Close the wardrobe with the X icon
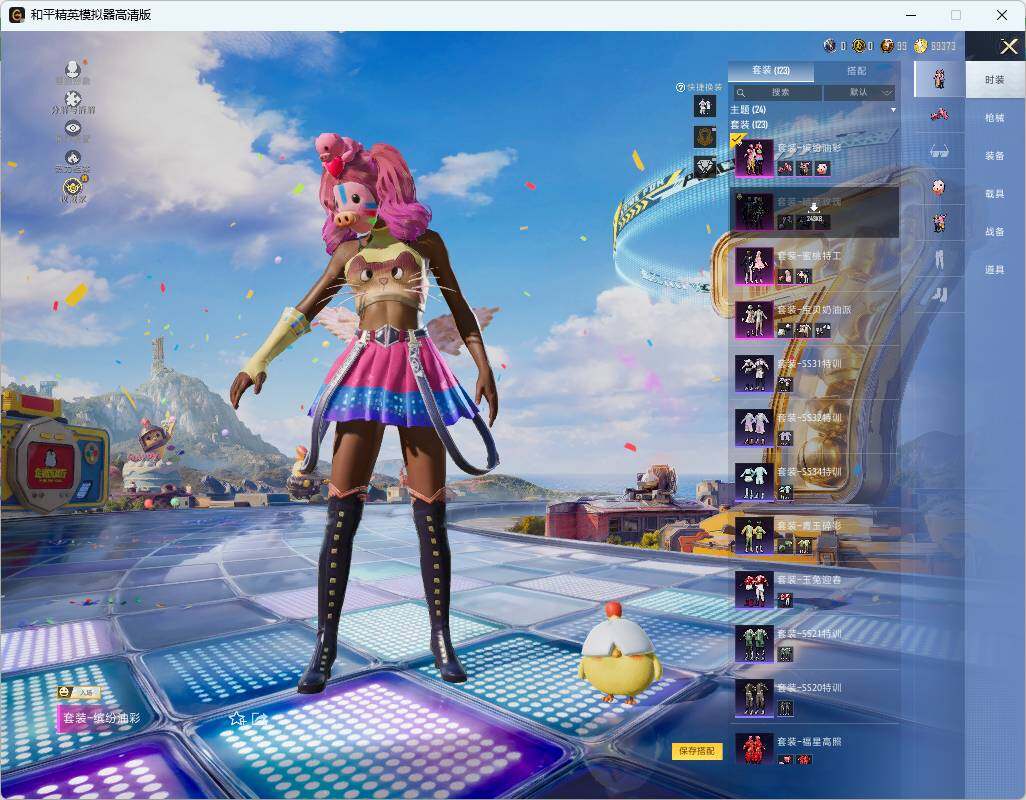 [1008, 46]
